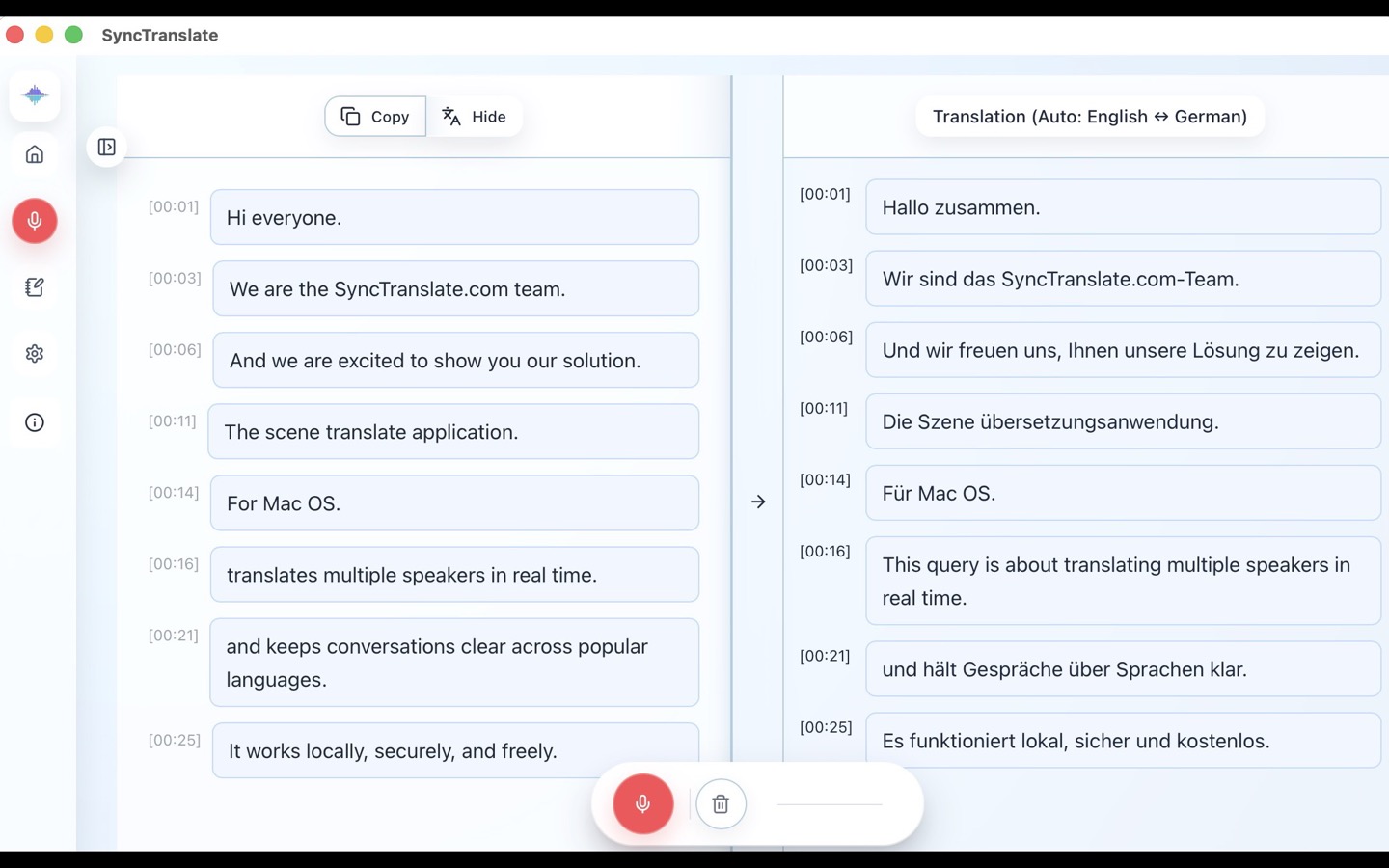The image size is (1389, 868).
Task: Click the green maximize window button
Action: pos(73,35)
